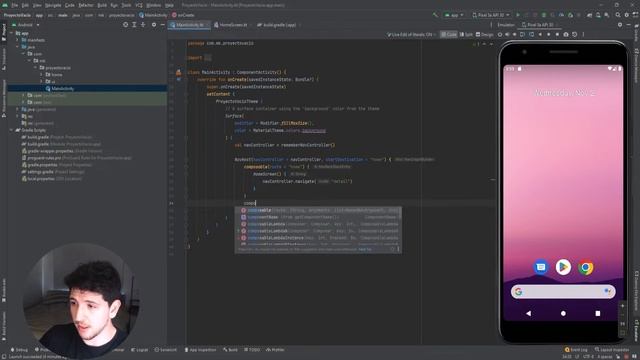Viewport: 640px width, 360px height.
Task: Click emulator toolbar Back triangle icon
Action: [540, 35]
